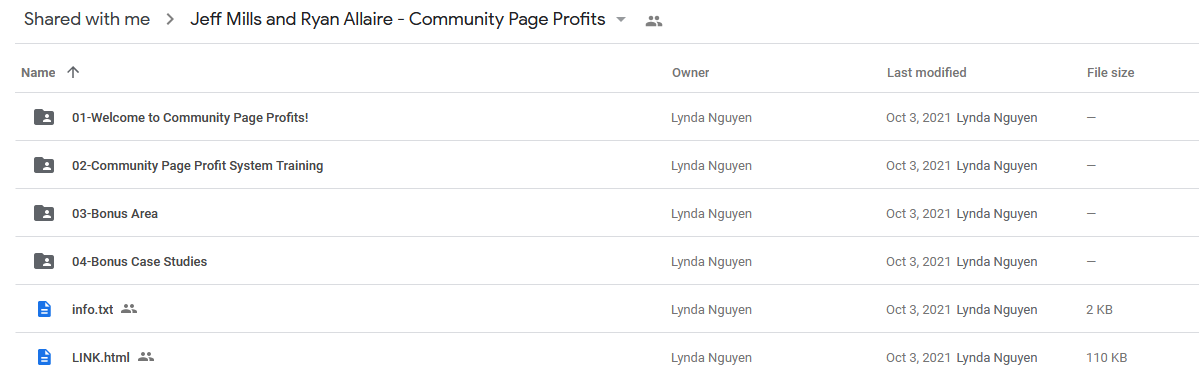This screenshot has height=378, width=1199.
Task: Click the shared people icon next to LINK.html
Action: (x=146, y=357)
